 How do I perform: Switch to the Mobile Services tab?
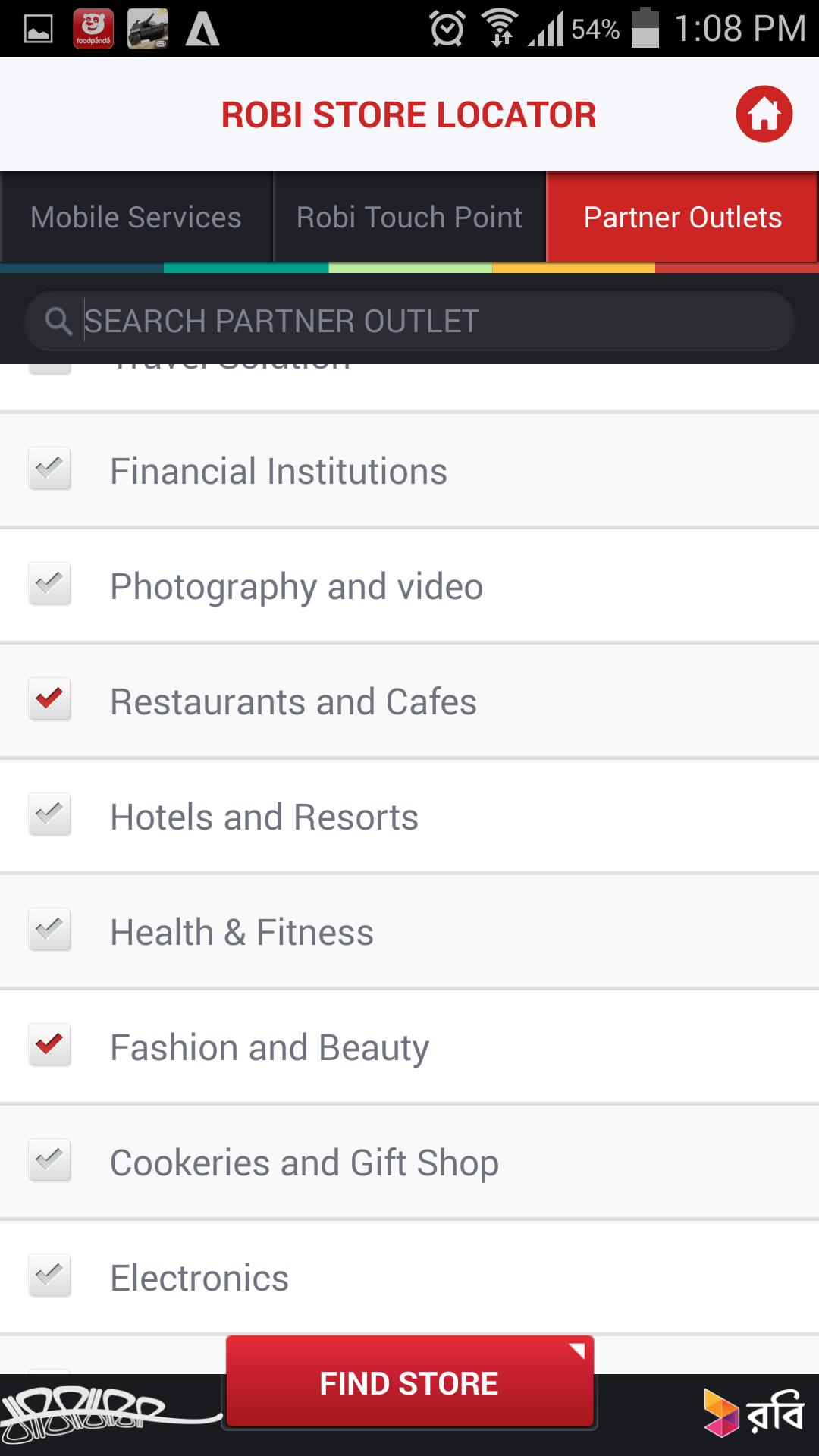tap(136, 218)
